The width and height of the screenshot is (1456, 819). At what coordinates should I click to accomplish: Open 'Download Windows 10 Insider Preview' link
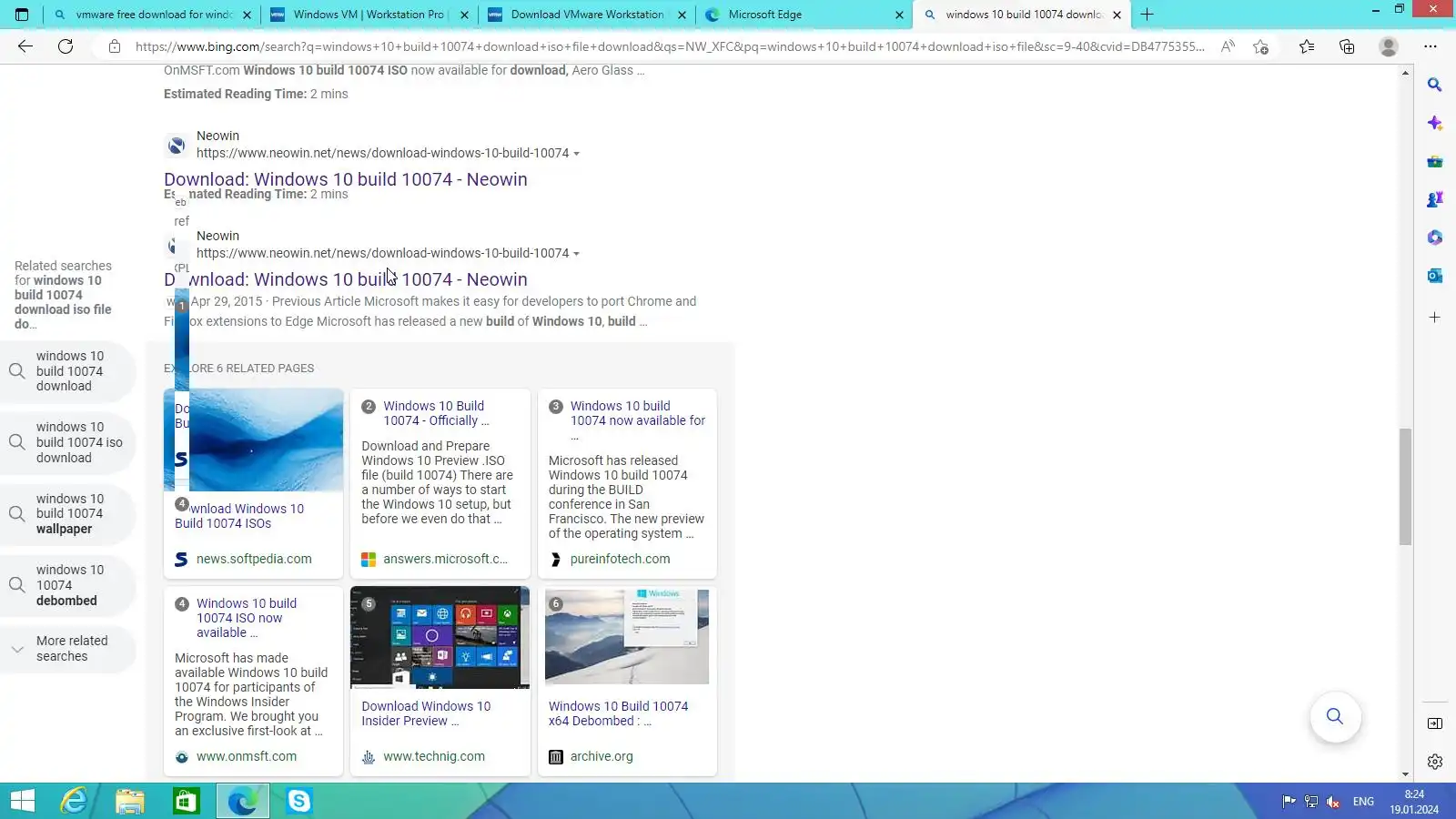click(x=426, y=713)
